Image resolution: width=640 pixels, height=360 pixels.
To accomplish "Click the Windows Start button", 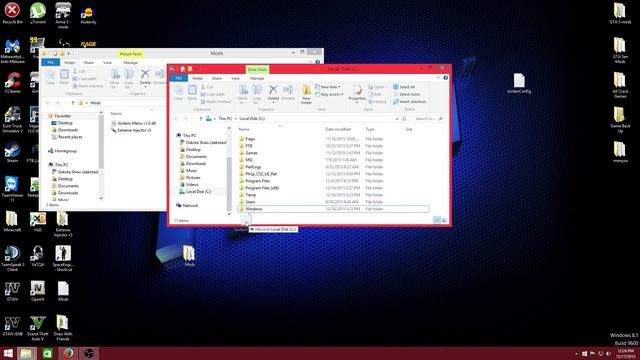I will pyautogui.click(x=8, y=353).
